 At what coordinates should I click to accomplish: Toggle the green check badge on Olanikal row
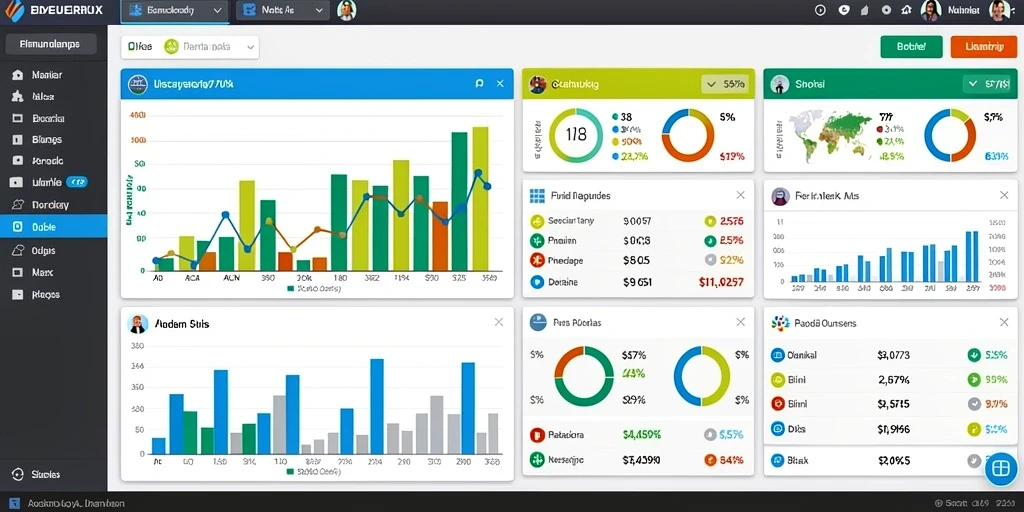[x=974, y=355]
